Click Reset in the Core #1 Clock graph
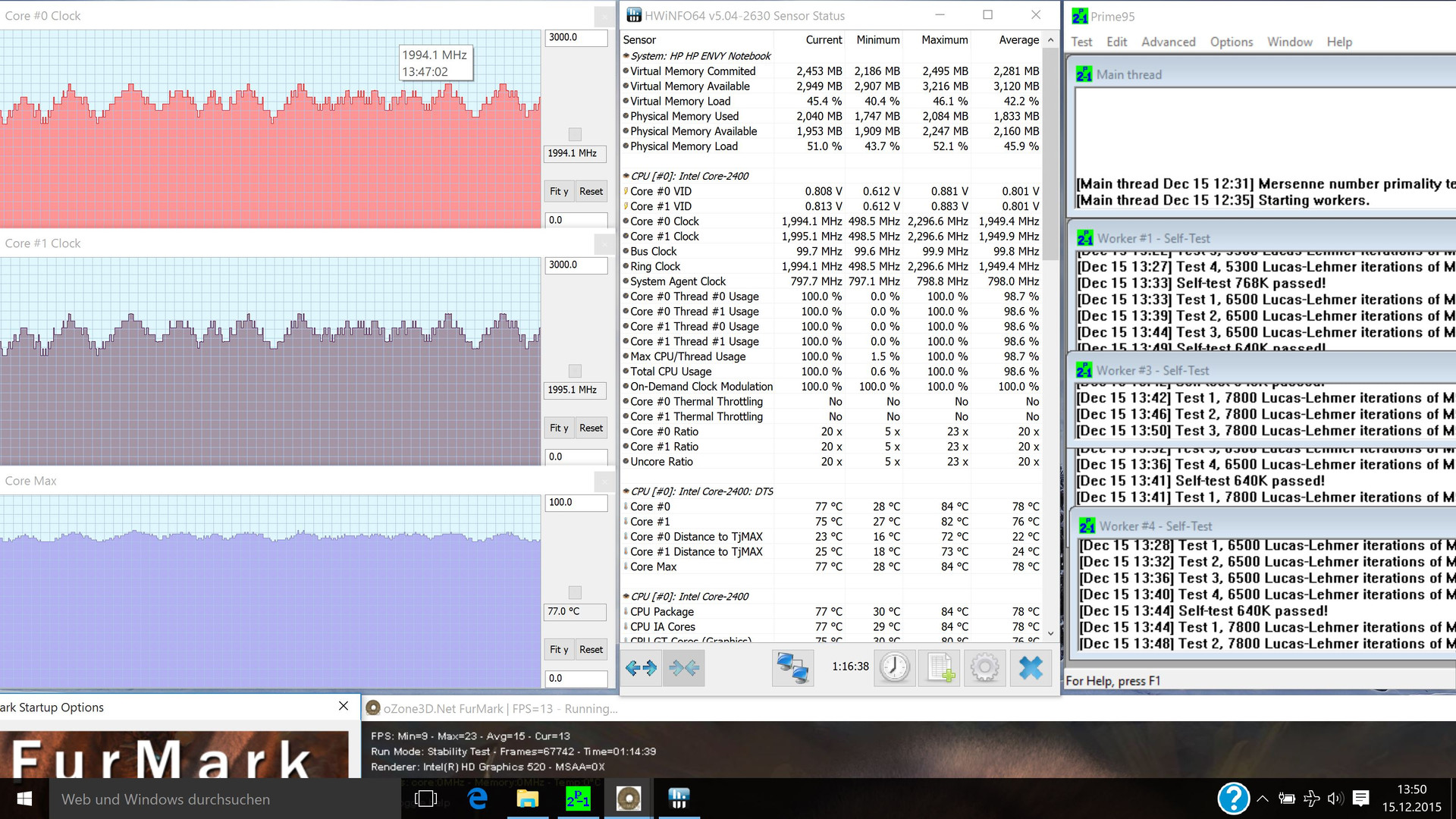The width and height of the screenshot is (1456, 819). 591,428
